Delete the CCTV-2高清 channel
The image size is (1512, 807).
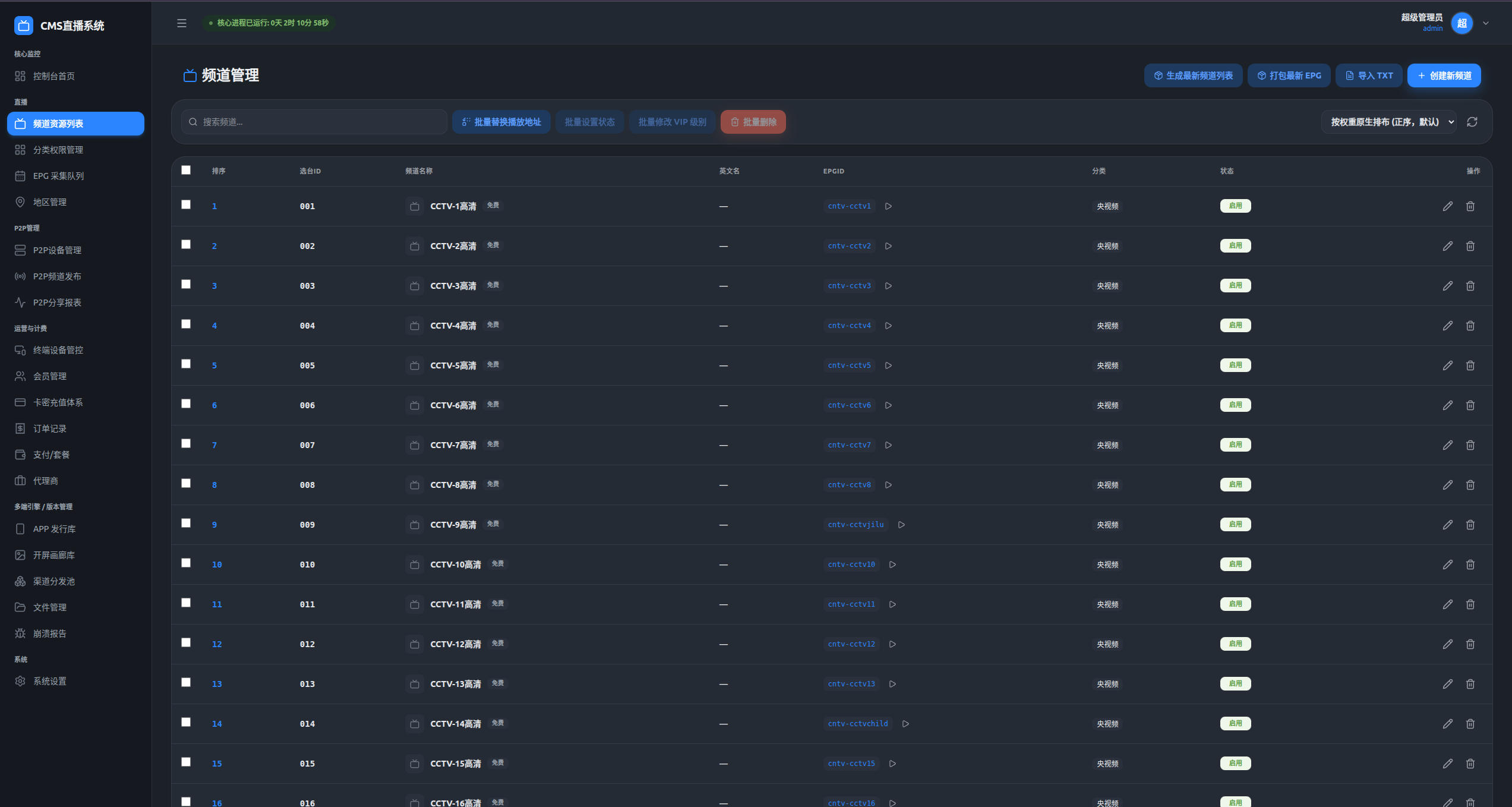pos(1470,246)
